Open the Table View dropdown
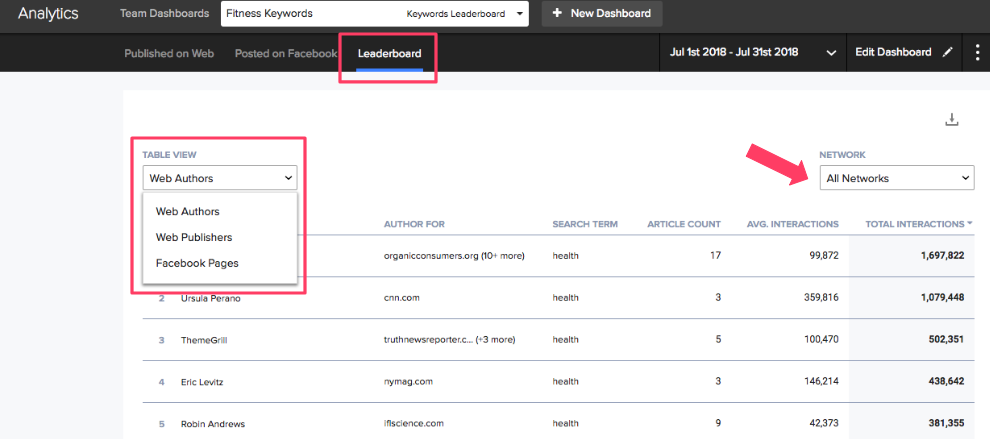This screenshot has width=990, height=439. tap(220, 178)
